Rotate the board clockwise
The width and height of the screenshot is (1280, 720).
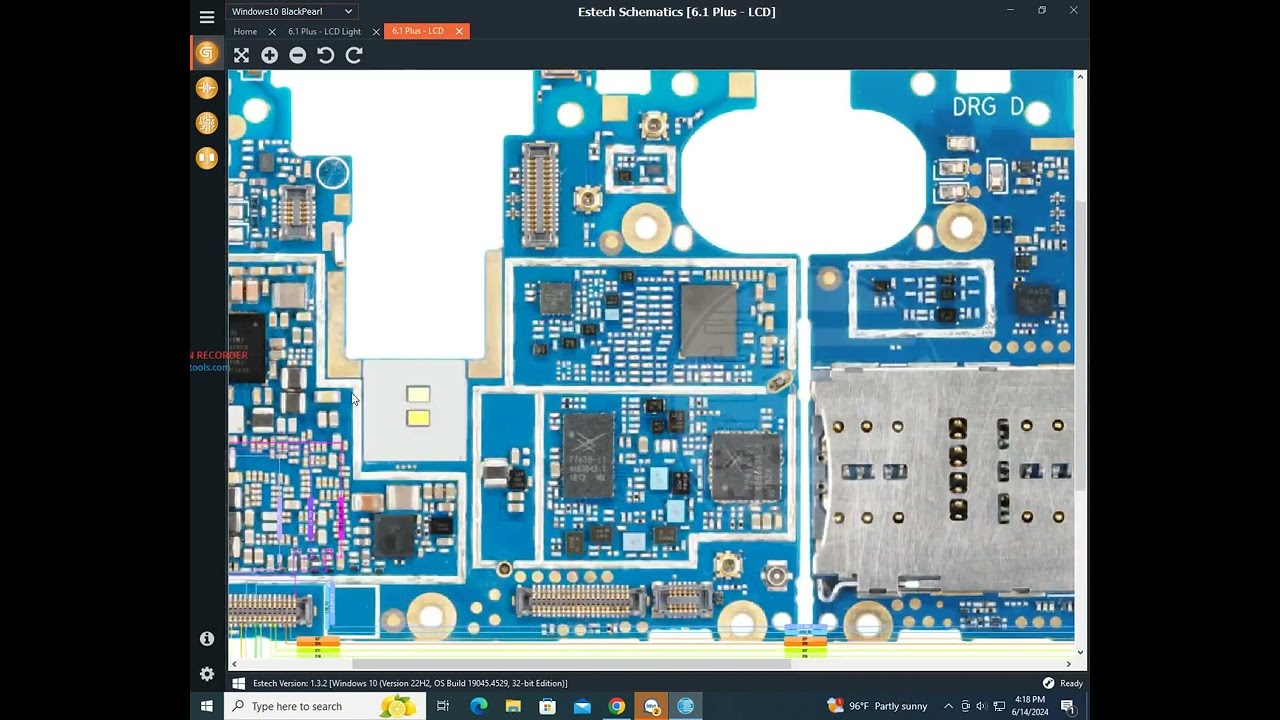[x=354, y=56]
